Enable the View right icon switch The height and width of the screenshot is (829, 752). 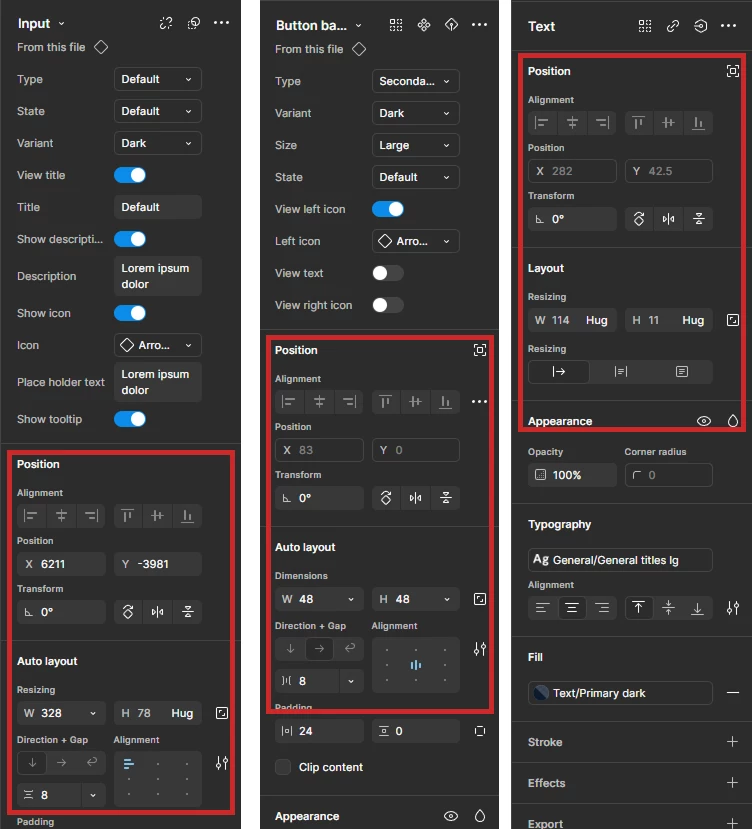point(388,305)
